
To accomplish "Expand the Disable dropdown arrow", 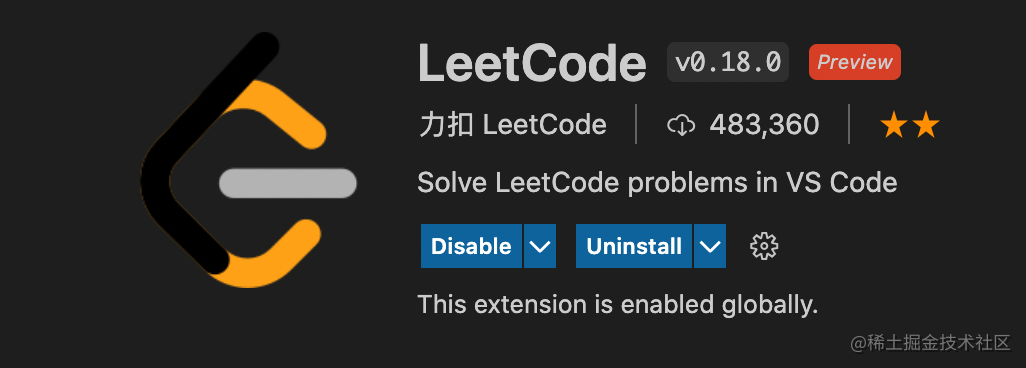I will [x=540, y=246].
